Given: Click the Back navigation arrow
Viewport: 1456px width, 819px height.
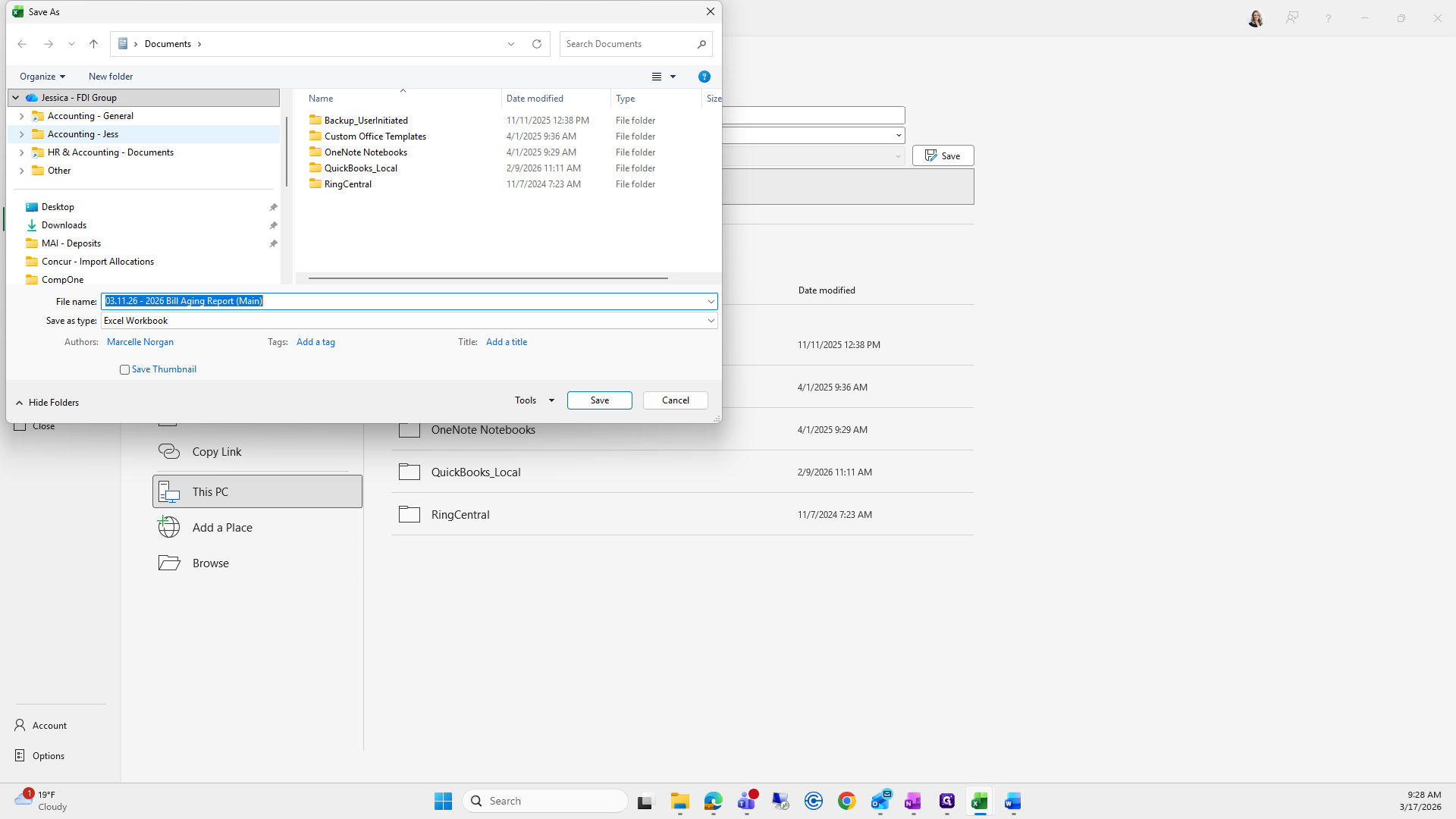Looking at the screenshot, I should pos(22,44).
